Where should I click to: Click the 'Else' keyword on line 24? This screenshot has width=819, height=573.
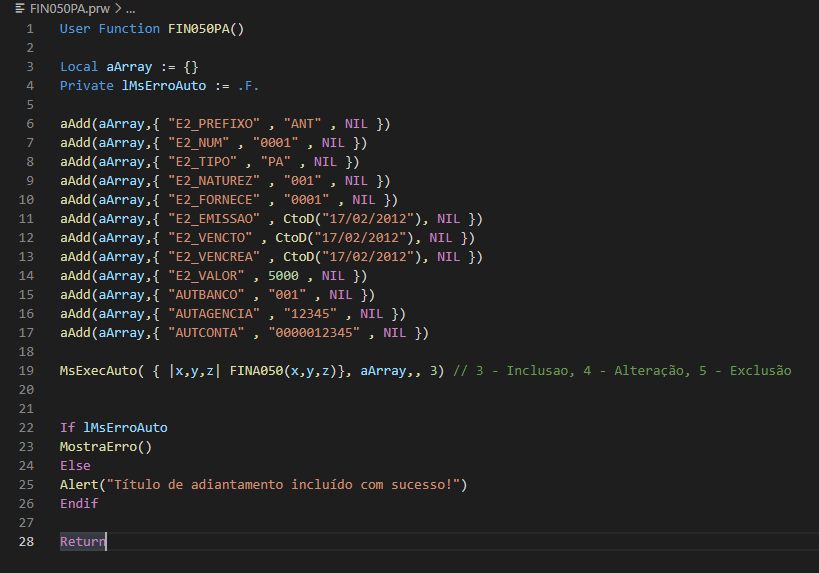75,466
